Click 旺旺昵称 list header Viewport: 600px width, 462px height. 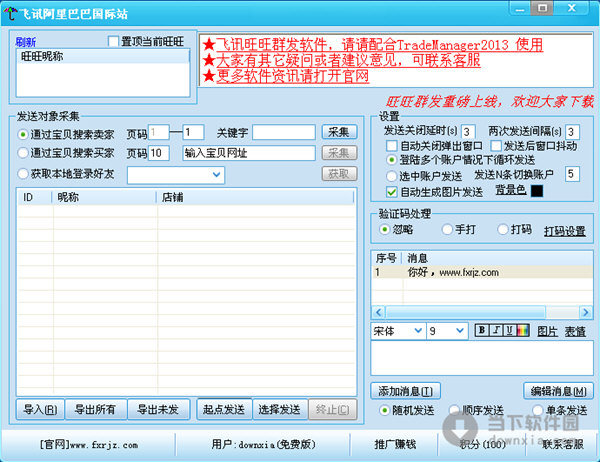[x=103, y=56]
